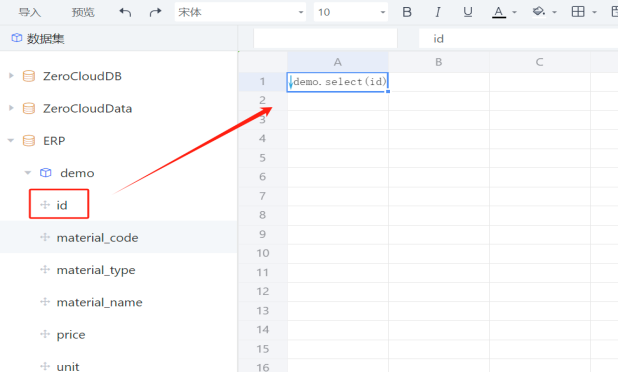Click the 预览 preview button
Viewport: 618px width, 372px height.
(83, 12)
